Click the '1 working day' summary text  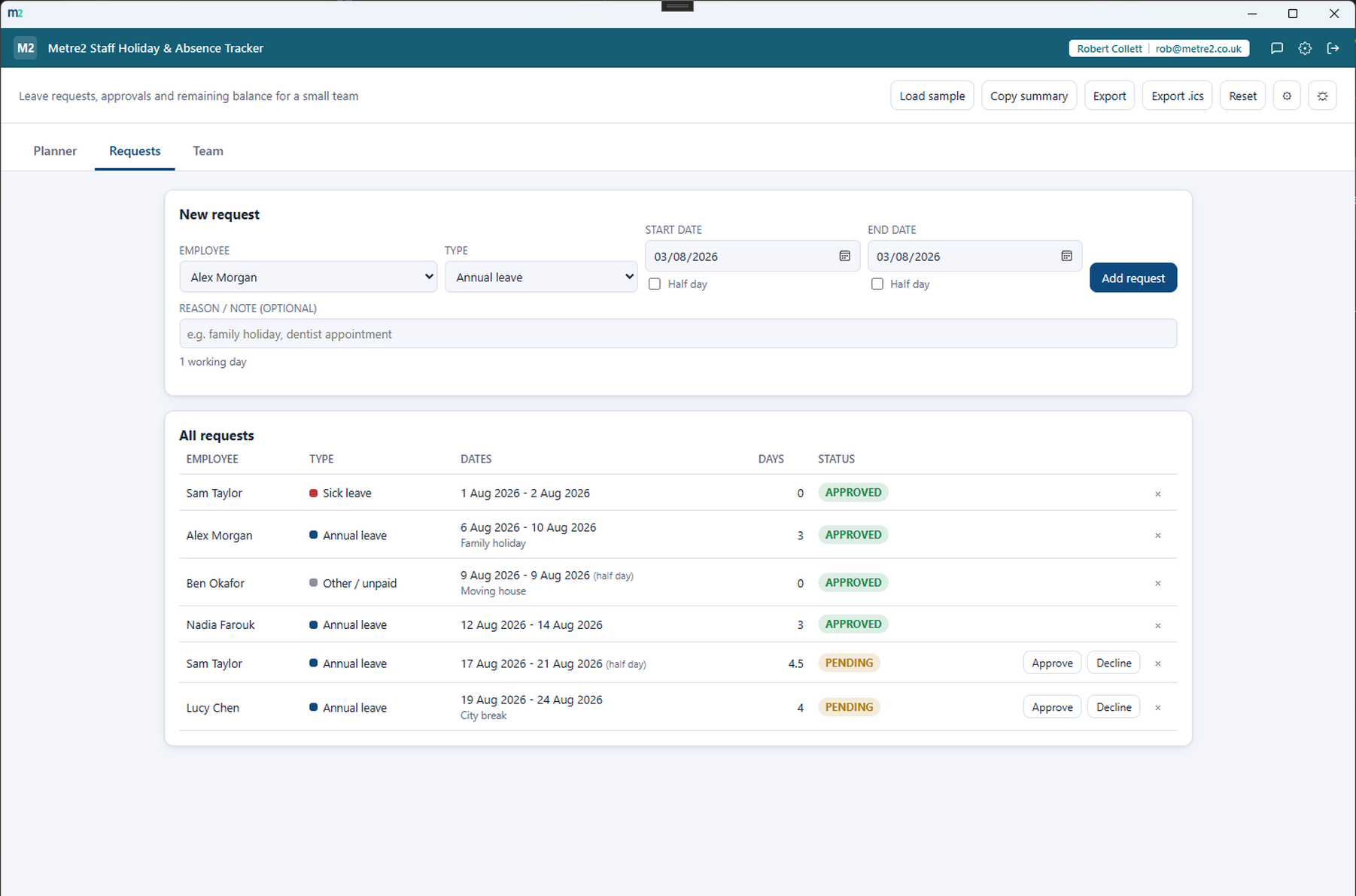(x=213, y=362)
